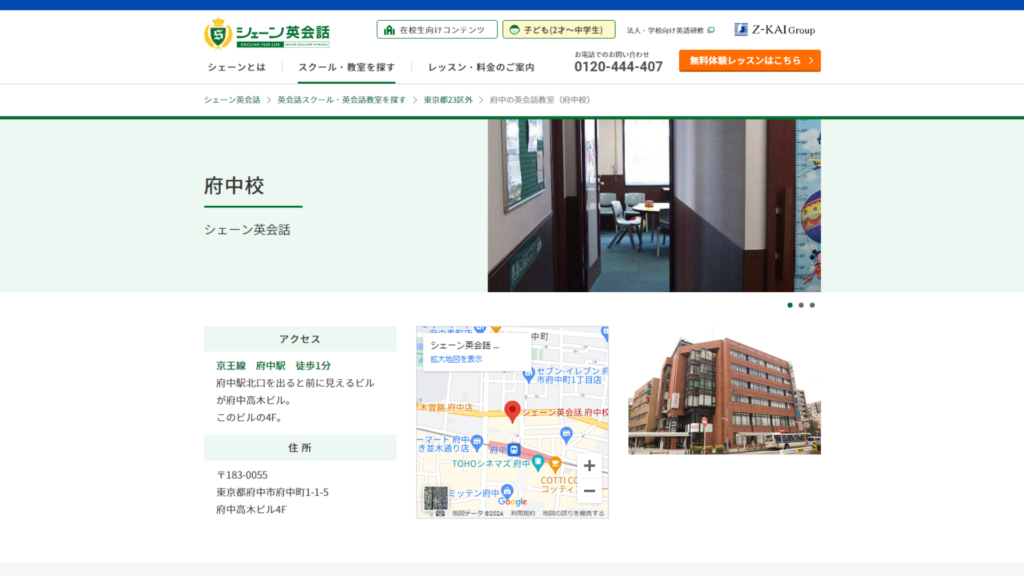Click the phone number 0120-444-407

tap(618, 67)
